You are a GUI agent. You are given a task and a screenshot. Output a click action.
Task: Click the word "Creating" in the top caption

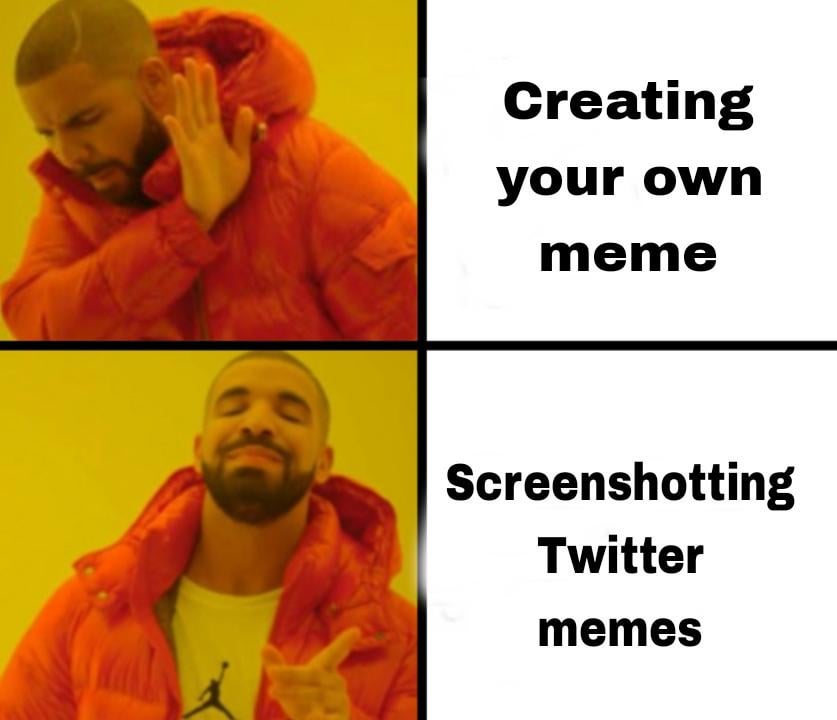628,105
